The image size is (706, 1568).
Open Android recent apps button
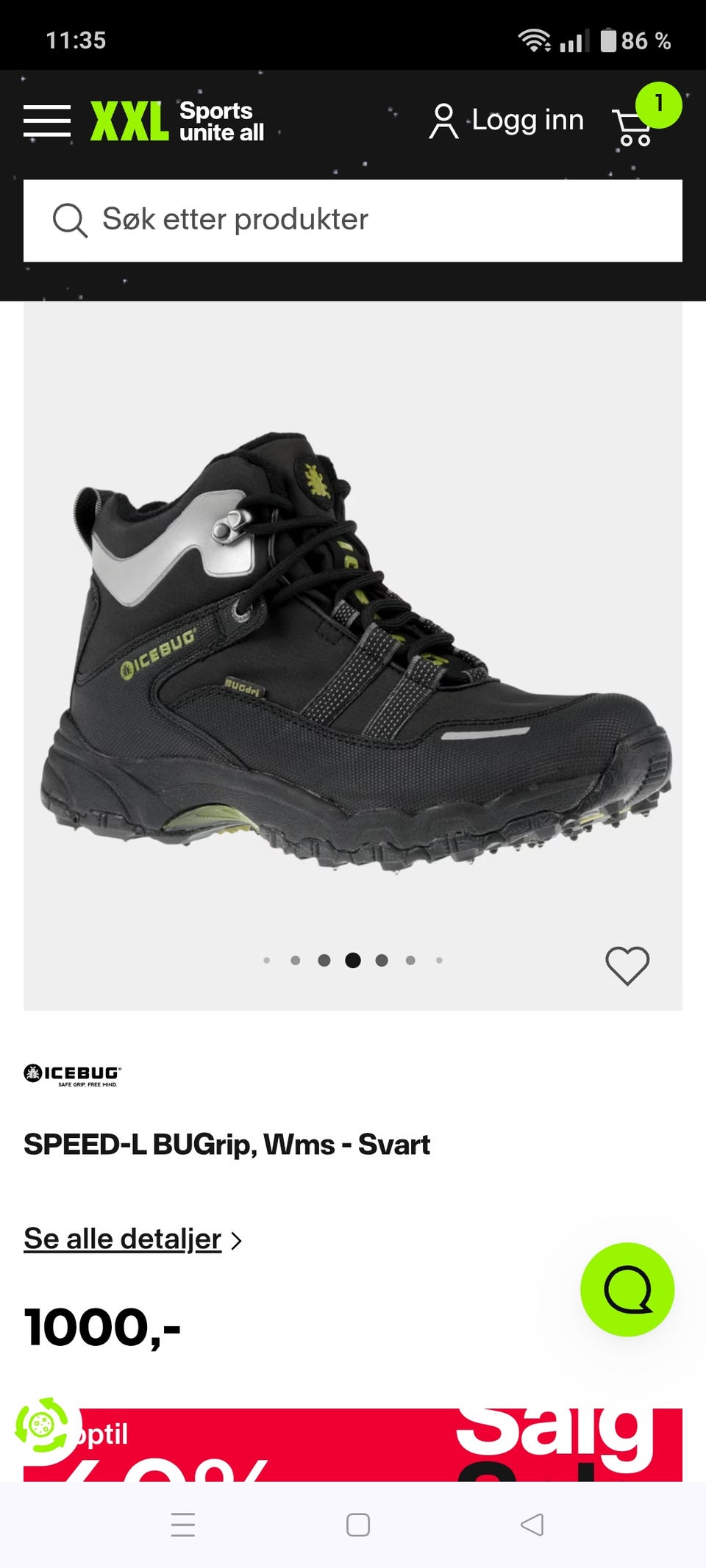[x=183, y=1525]
